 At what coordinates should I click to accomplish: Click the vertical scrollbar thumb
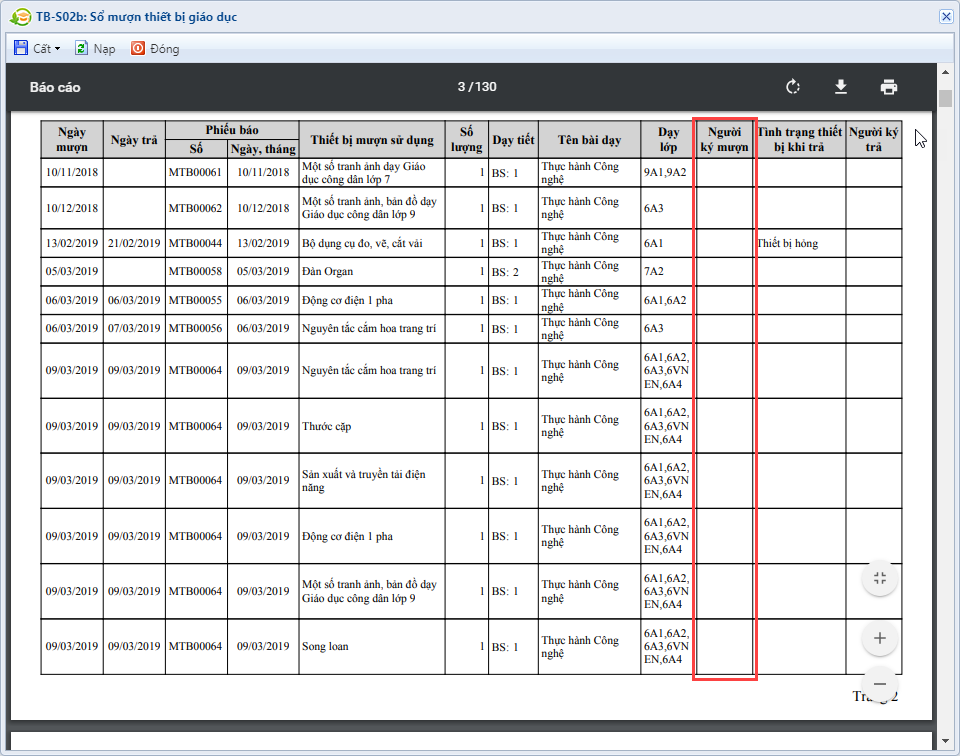point(945,97)
